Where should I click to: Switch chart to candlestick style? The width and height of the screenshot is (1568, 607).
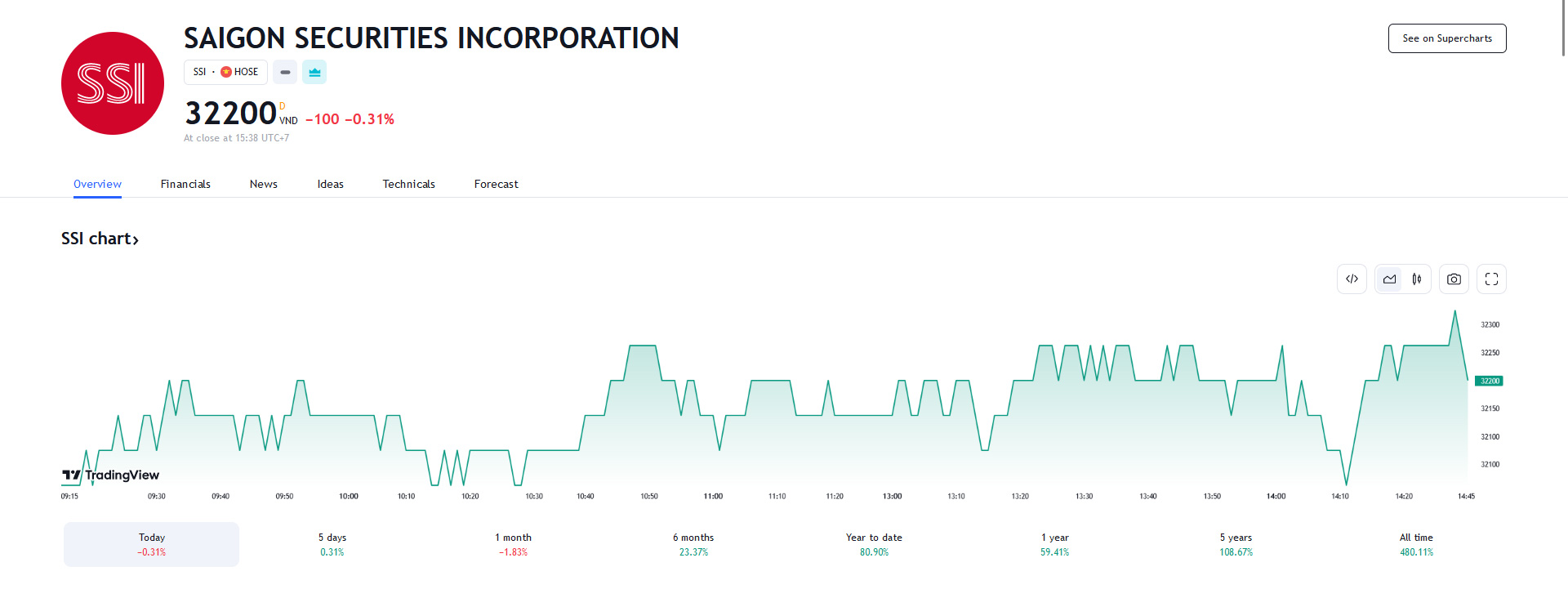[x=1417, y=279]
